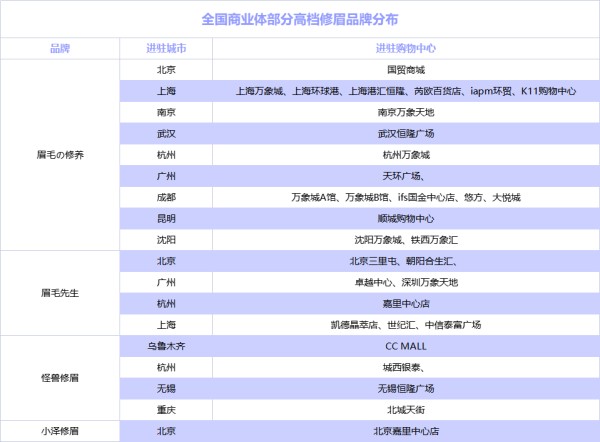
Task: Click the cell 卓越中心、深圳万象天地
Action: 406,282
